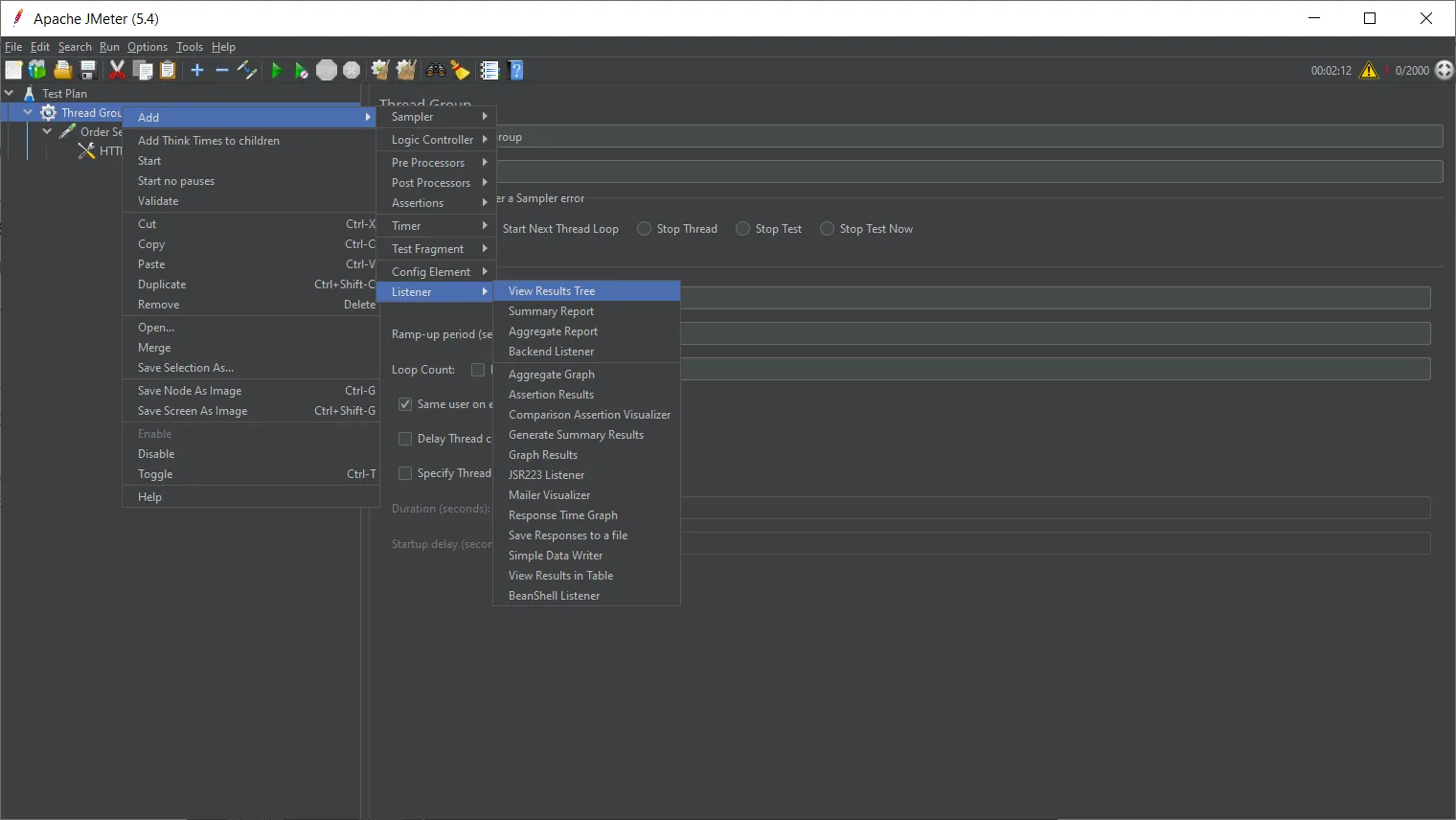Image resolution: width=1456 pixels, height=820 pixels.
Task: Expand the Pre Processors submenu
Action: click(436, 163)
